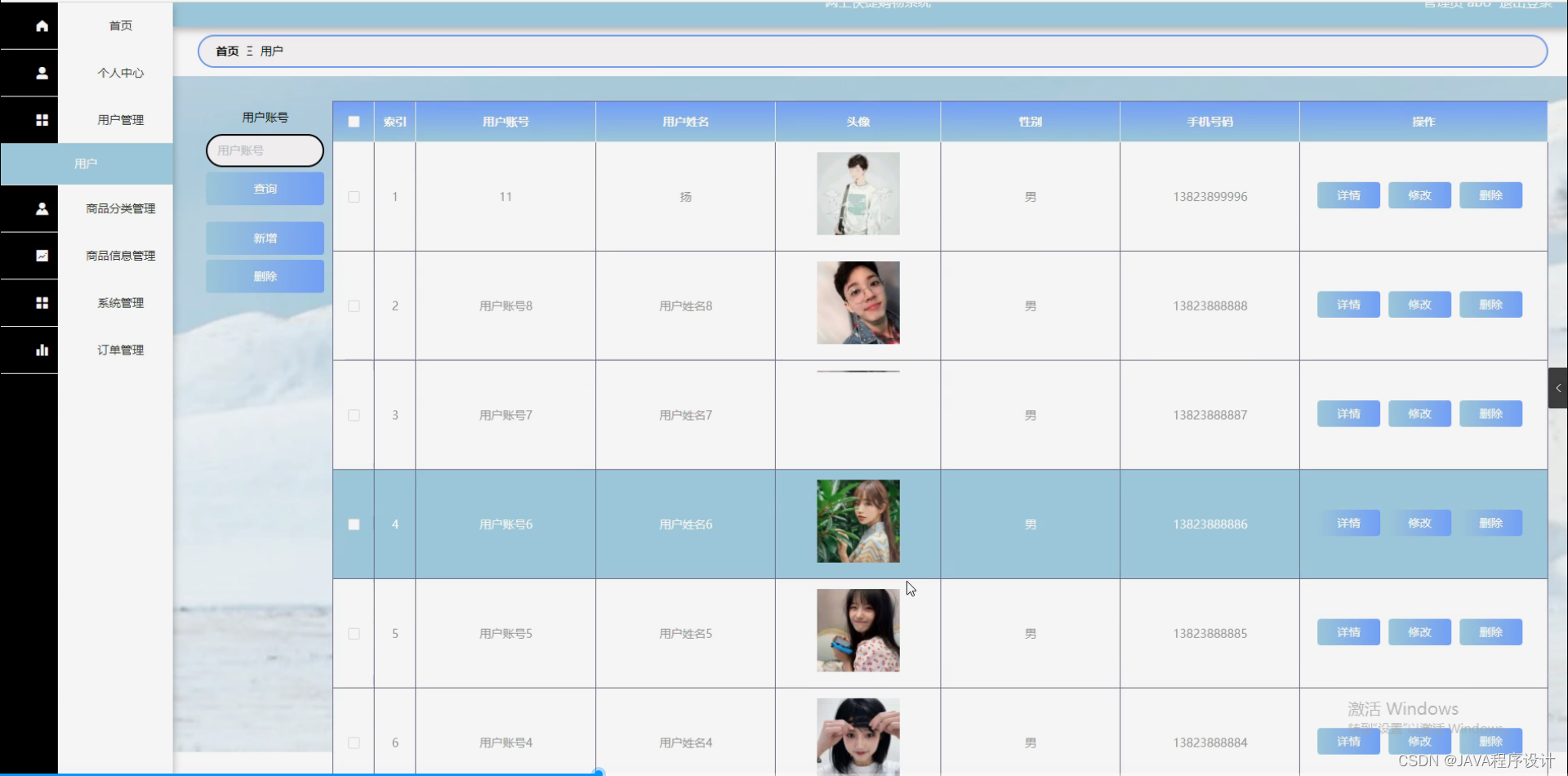Image resolution: width=1568 pixels, height=776 pixels.
Task: Click the 新增 button
Action: pos(265,239)
